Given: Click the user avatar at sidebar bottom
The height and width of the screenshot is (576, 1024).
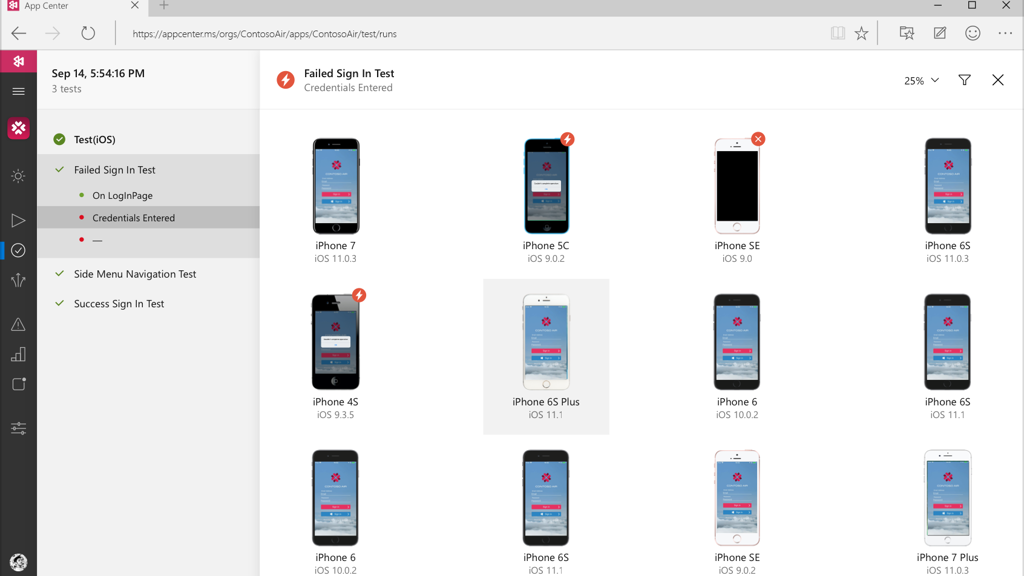Looking at the screenshot, I should pyautogui.click(x=18, y=562).
